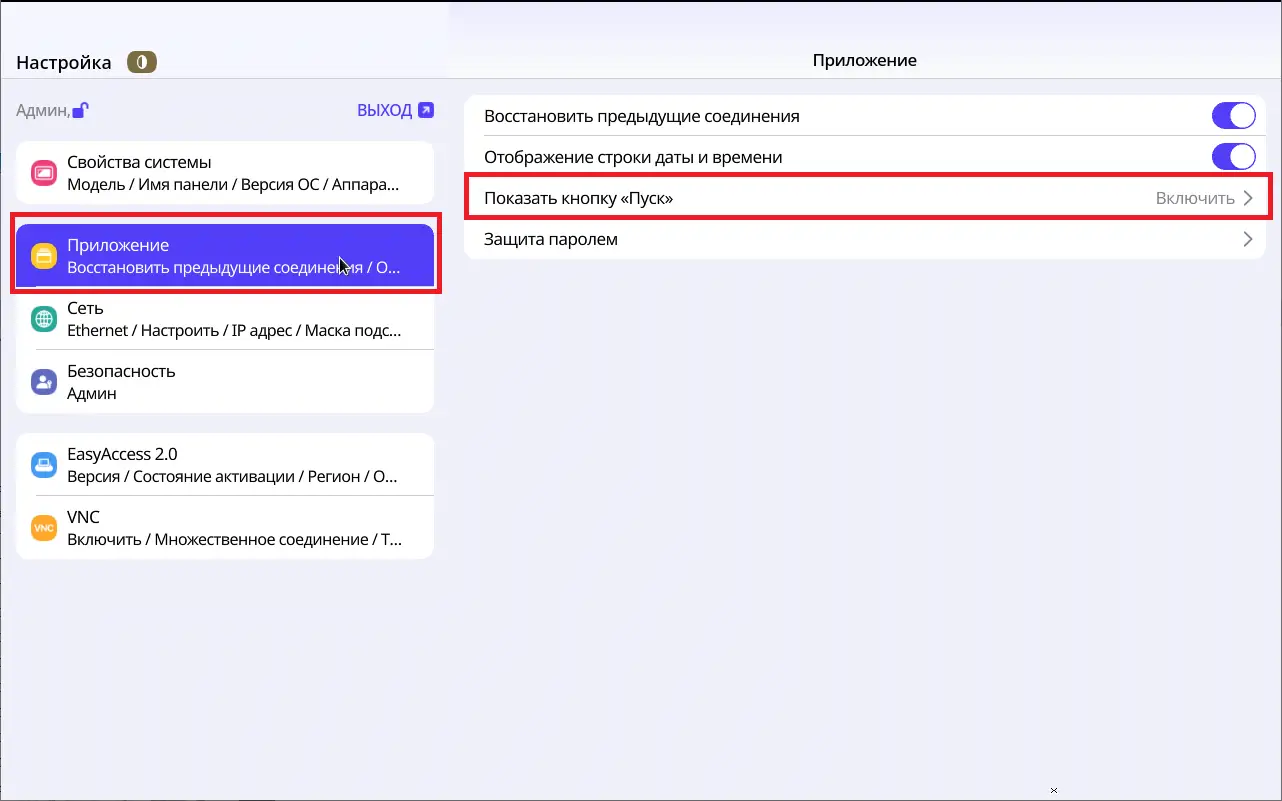Screen dimensions: 1282x801
Task: Click the unlocked padlock icon near Админ
Action: tap(80, 110)
